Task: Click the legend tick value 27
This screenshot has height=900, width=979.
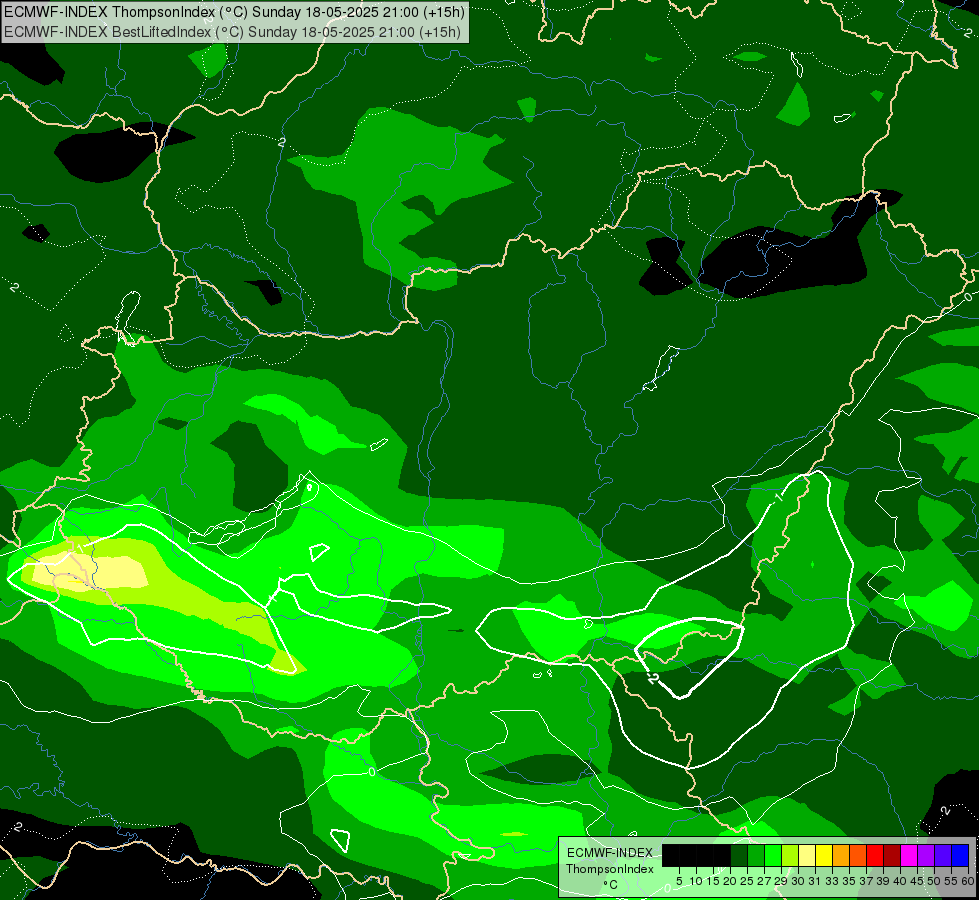Action: tap(764, 881)
